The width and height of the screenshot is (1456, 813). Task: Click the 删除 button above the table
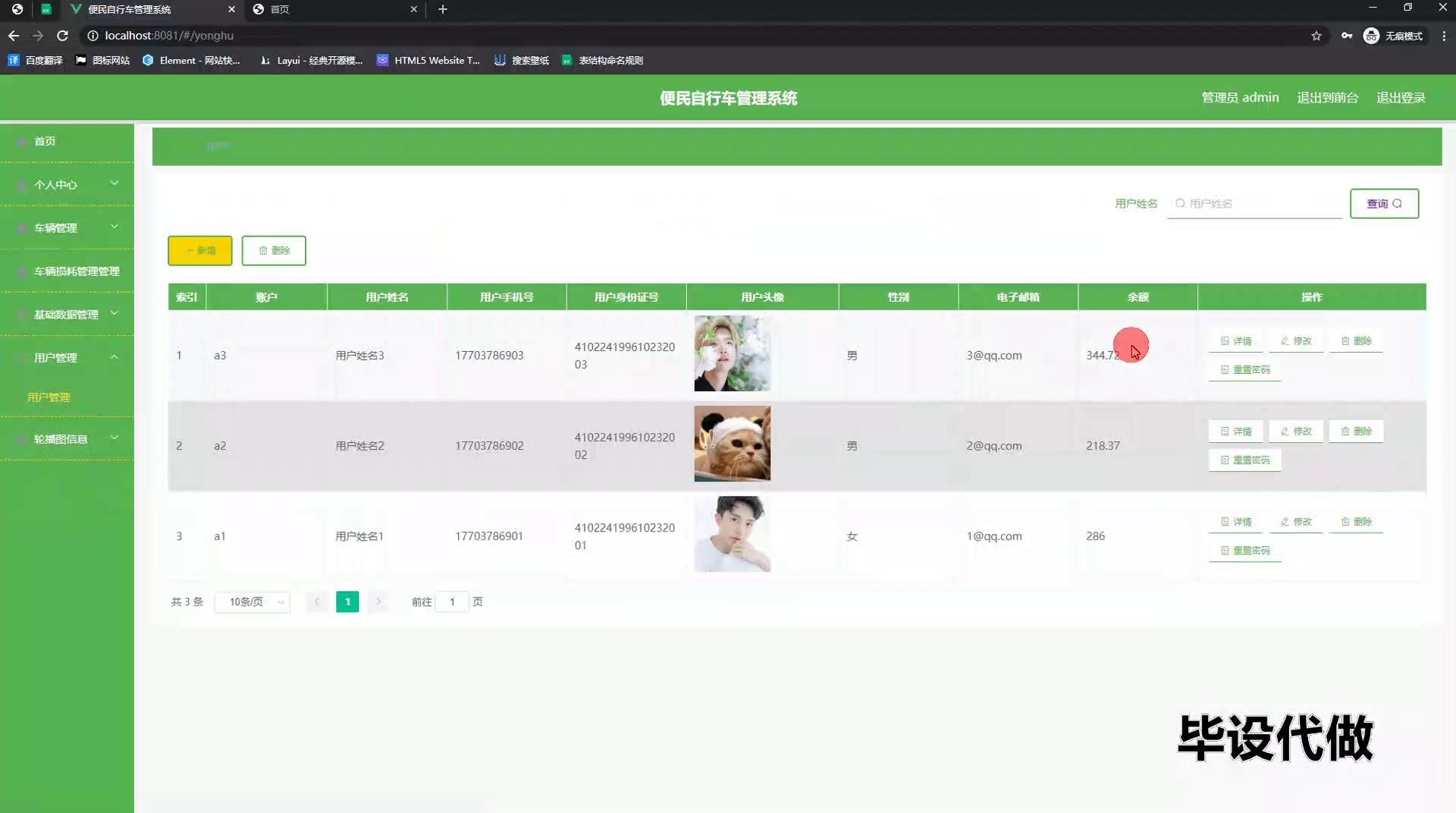274,250
